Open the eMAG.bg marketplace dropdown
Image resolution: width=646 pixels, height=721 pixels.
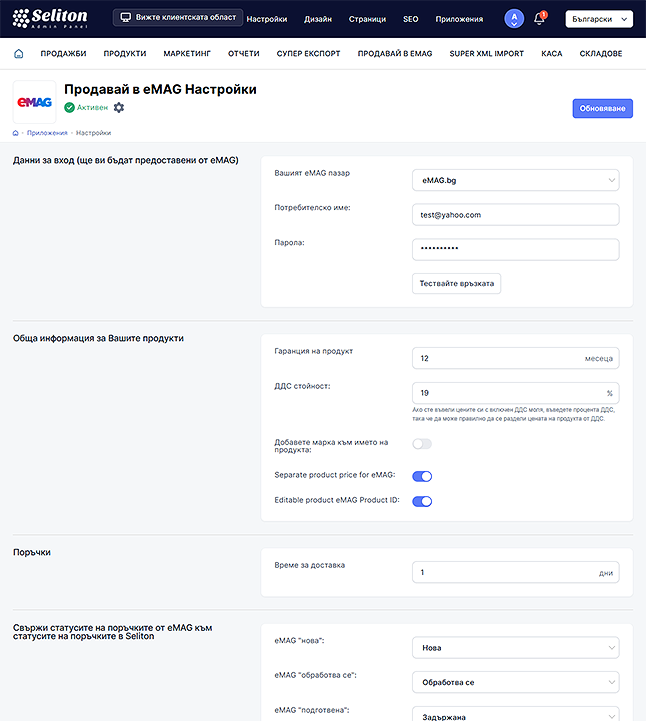click(515, 180)
